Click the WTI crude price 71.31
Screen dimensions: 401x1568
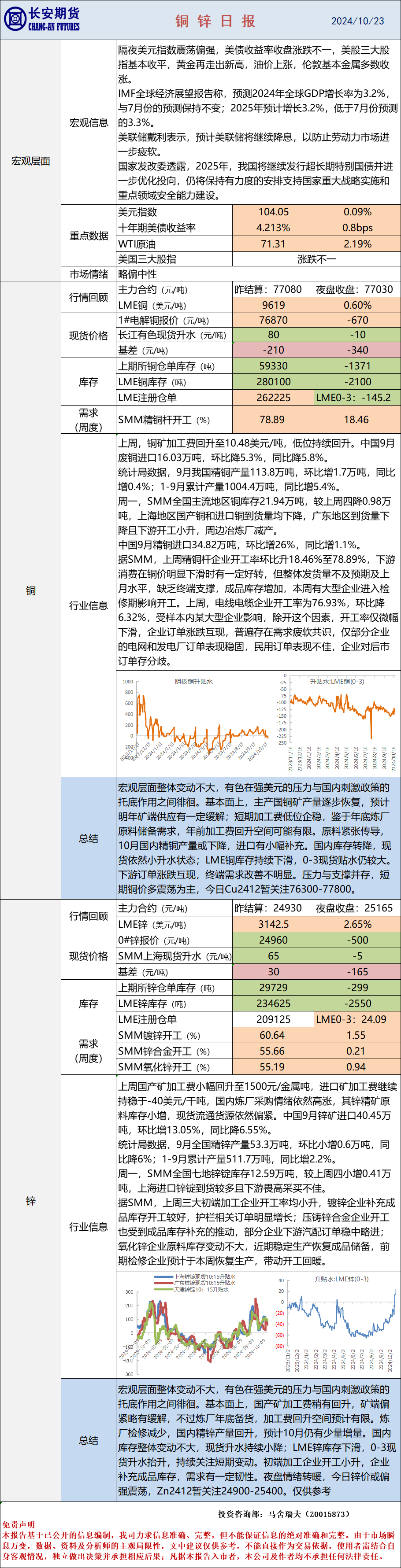click(274, 244)
